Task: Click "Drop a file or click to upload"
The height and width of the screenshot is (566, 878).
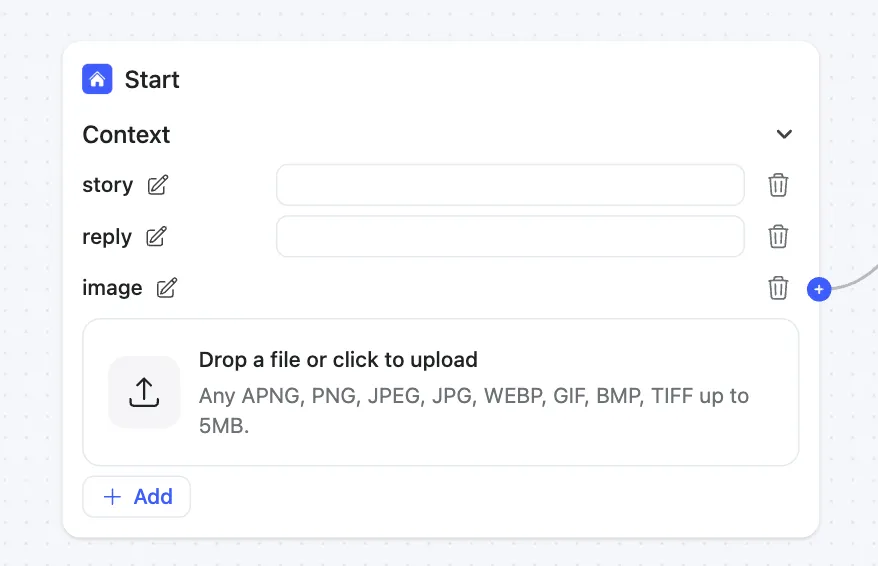Action: tap(338, 360)
